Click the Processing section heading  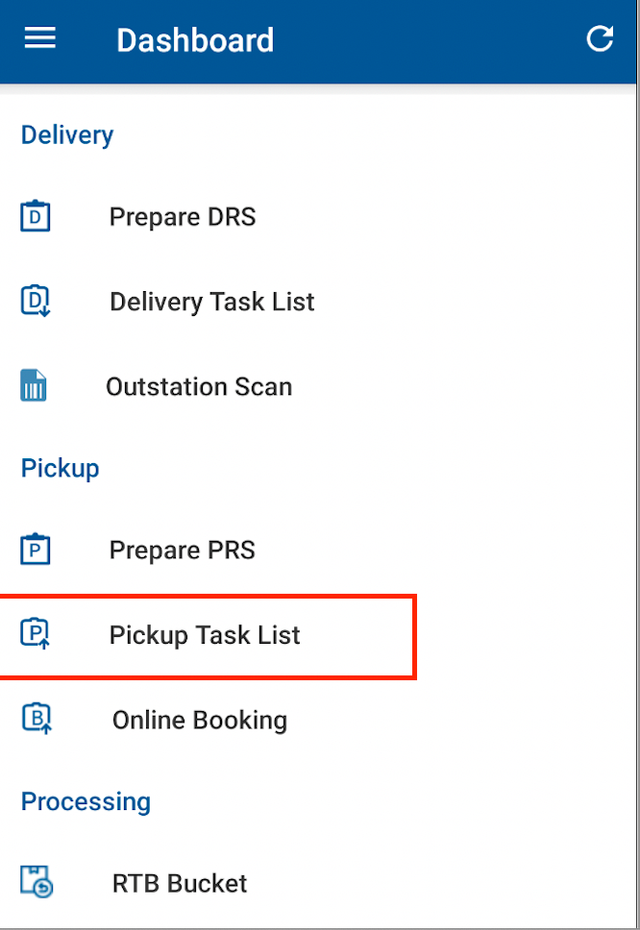coord(86,801)
